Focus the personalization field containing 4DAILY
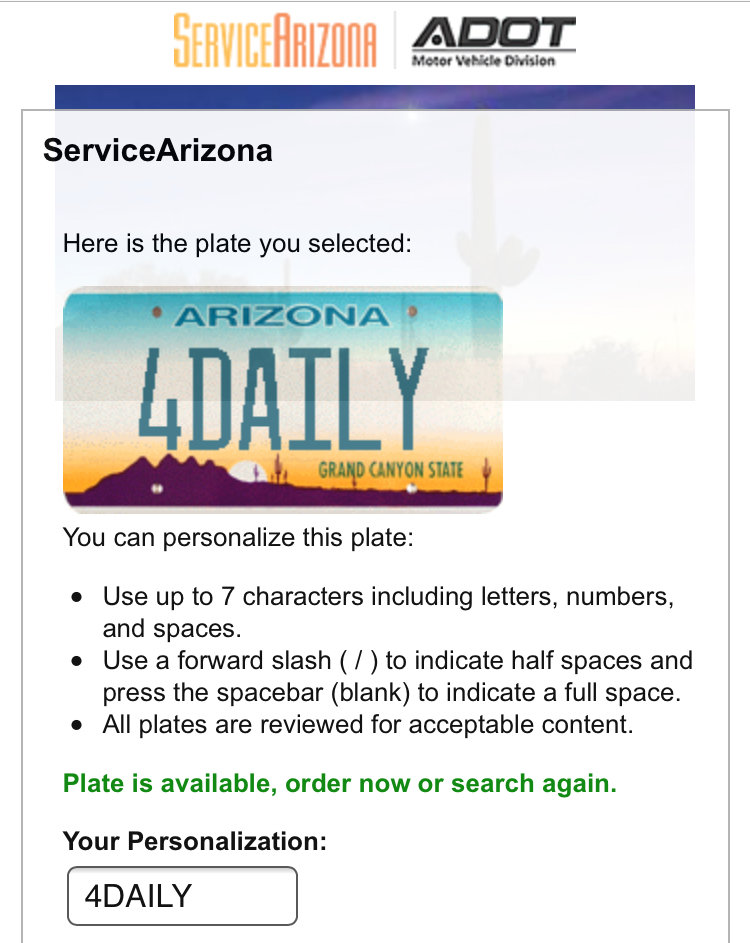This screenshot has height=943, width=750. (x=182, y=895)
